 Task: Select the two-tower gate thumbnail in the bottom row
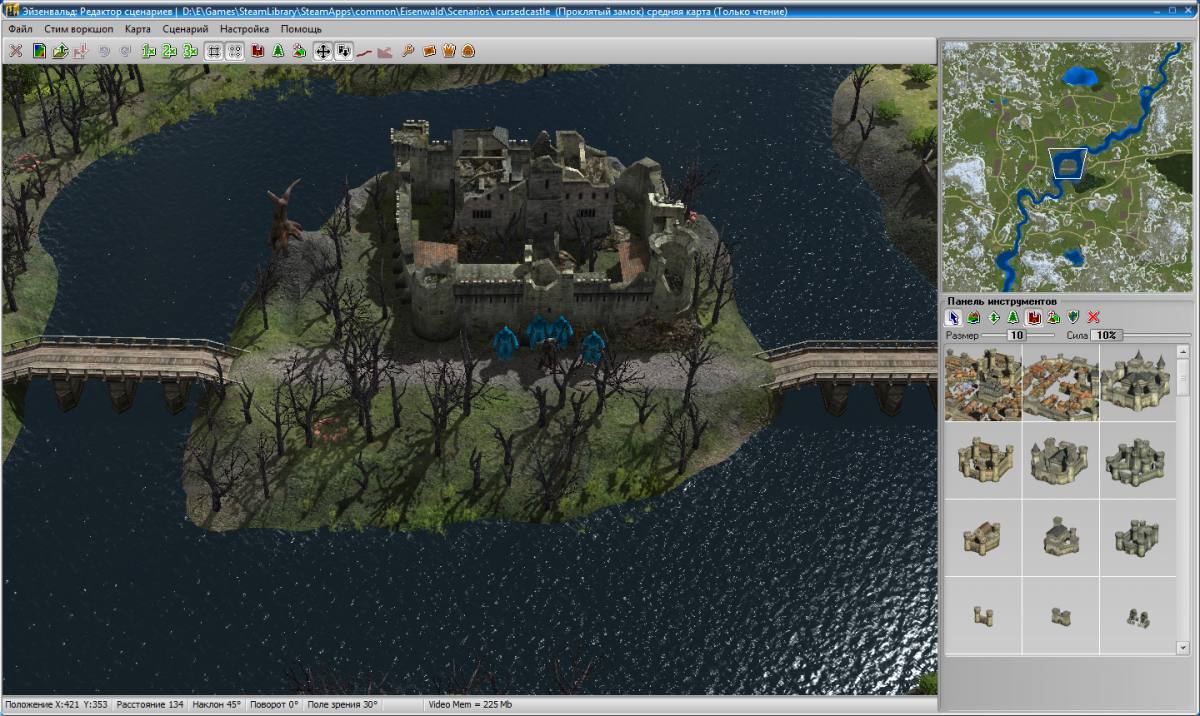point(983,616)
